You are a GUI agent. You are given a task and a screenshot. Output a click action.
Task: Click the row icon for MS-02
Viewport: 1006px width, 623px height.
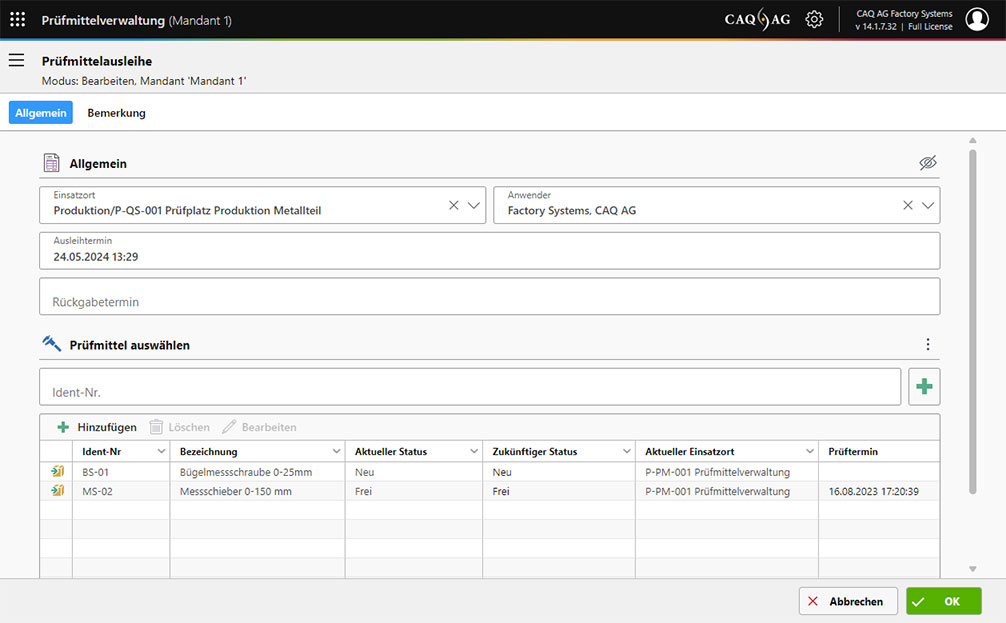58,491
